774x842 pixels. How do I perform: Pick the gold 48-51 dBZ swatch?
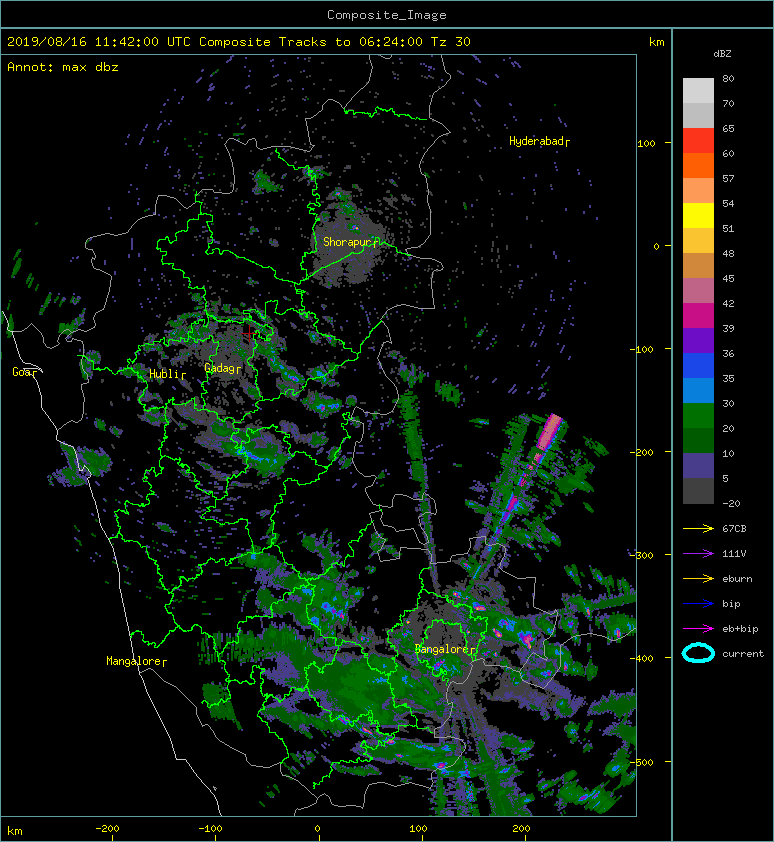coord(698,241)
